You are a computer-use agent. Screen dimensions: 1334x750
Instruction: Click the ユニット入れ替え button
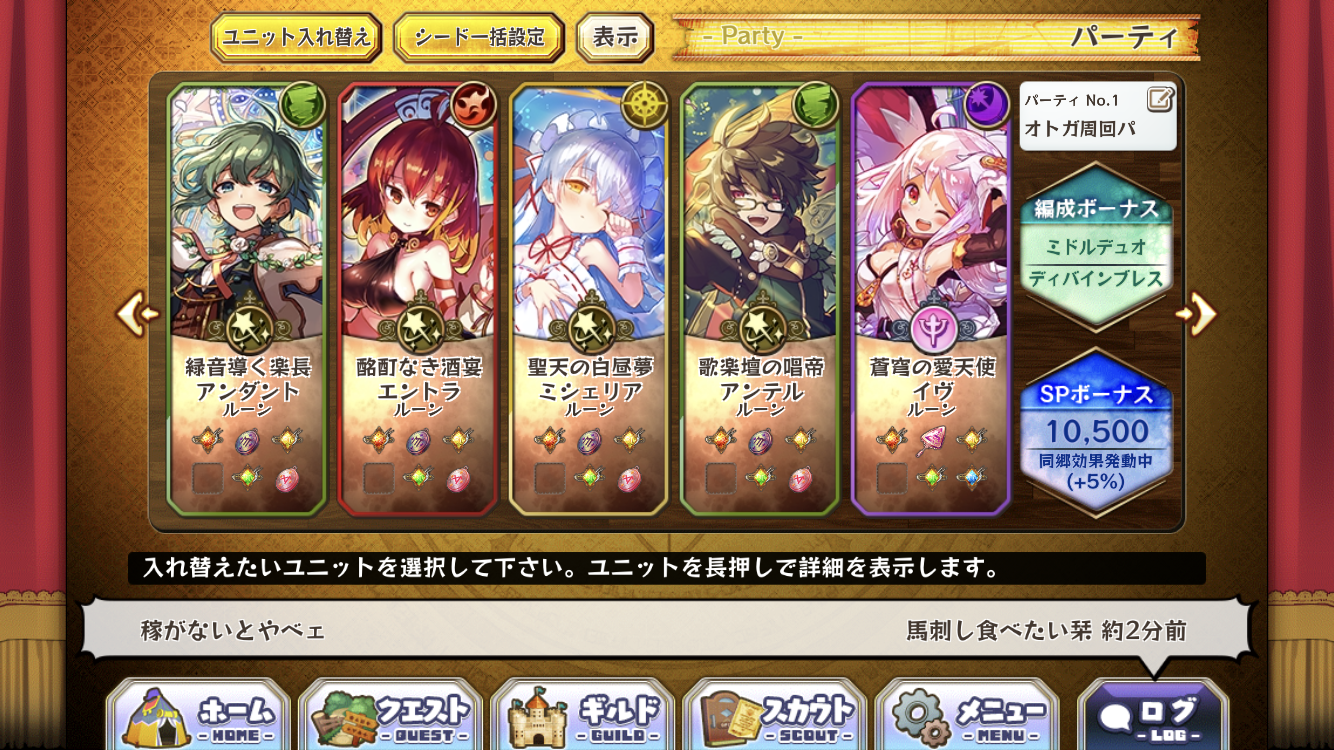click(x=296, y=38)
